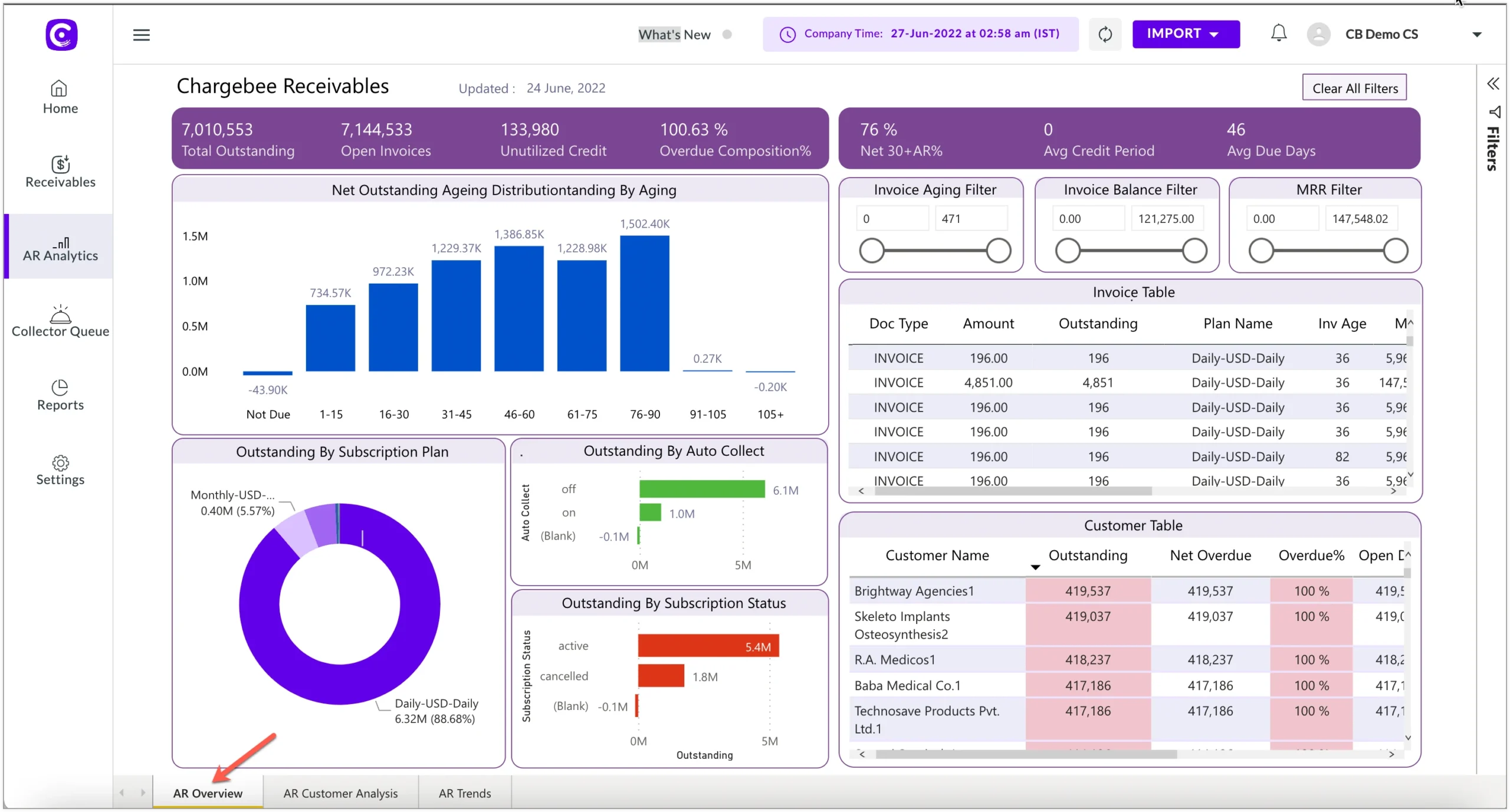Viewport: 1510px width, 812px height.
Task: Open the Collector Queue
Action: tap(60, 321)
